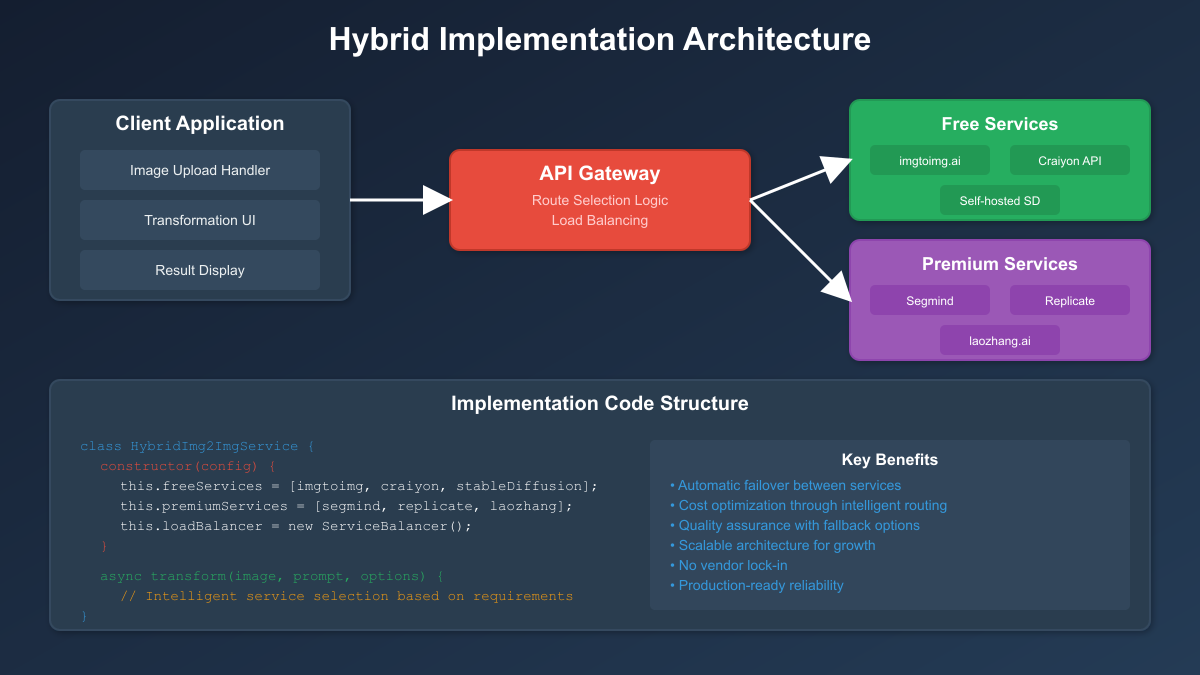
Task: Click the Result Display box
Action: tap(200, 270)
